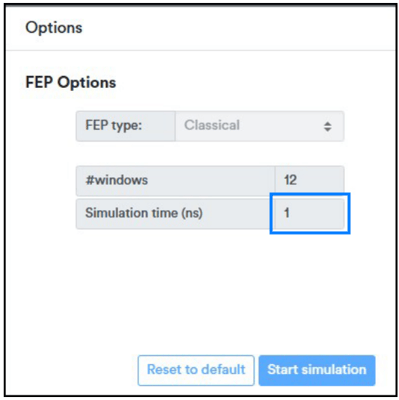
Task: Click the #windows label cell
Action: [176, 181]
